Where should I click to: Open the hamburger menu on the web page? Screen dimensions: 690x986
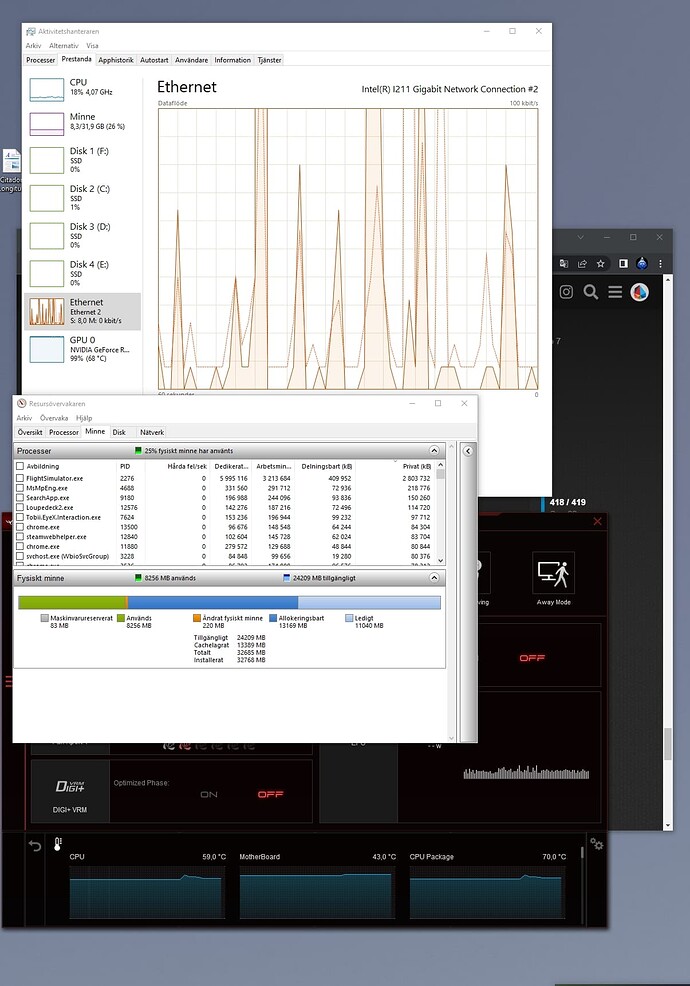(615, 292)
